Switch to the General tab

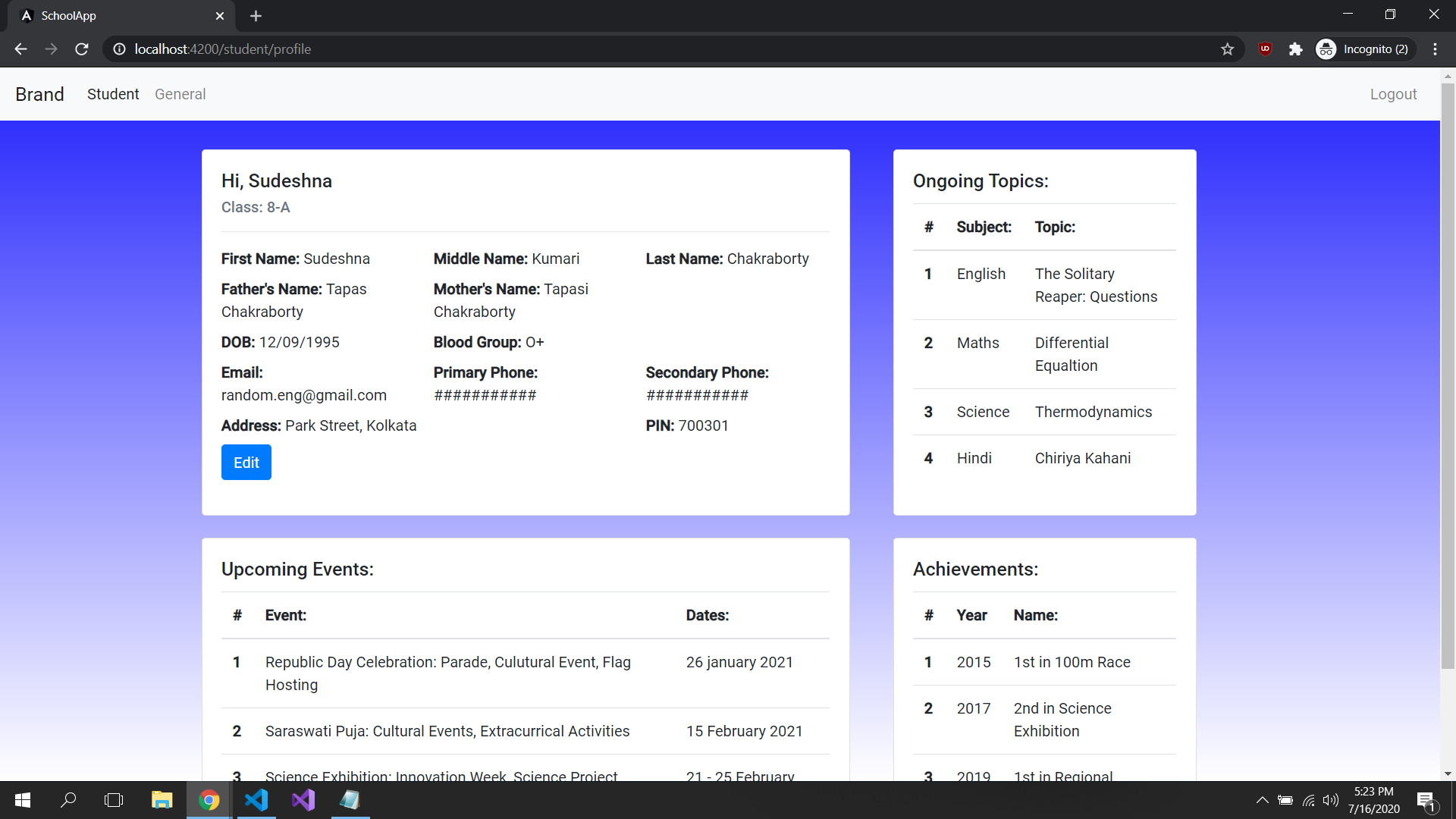180,93
